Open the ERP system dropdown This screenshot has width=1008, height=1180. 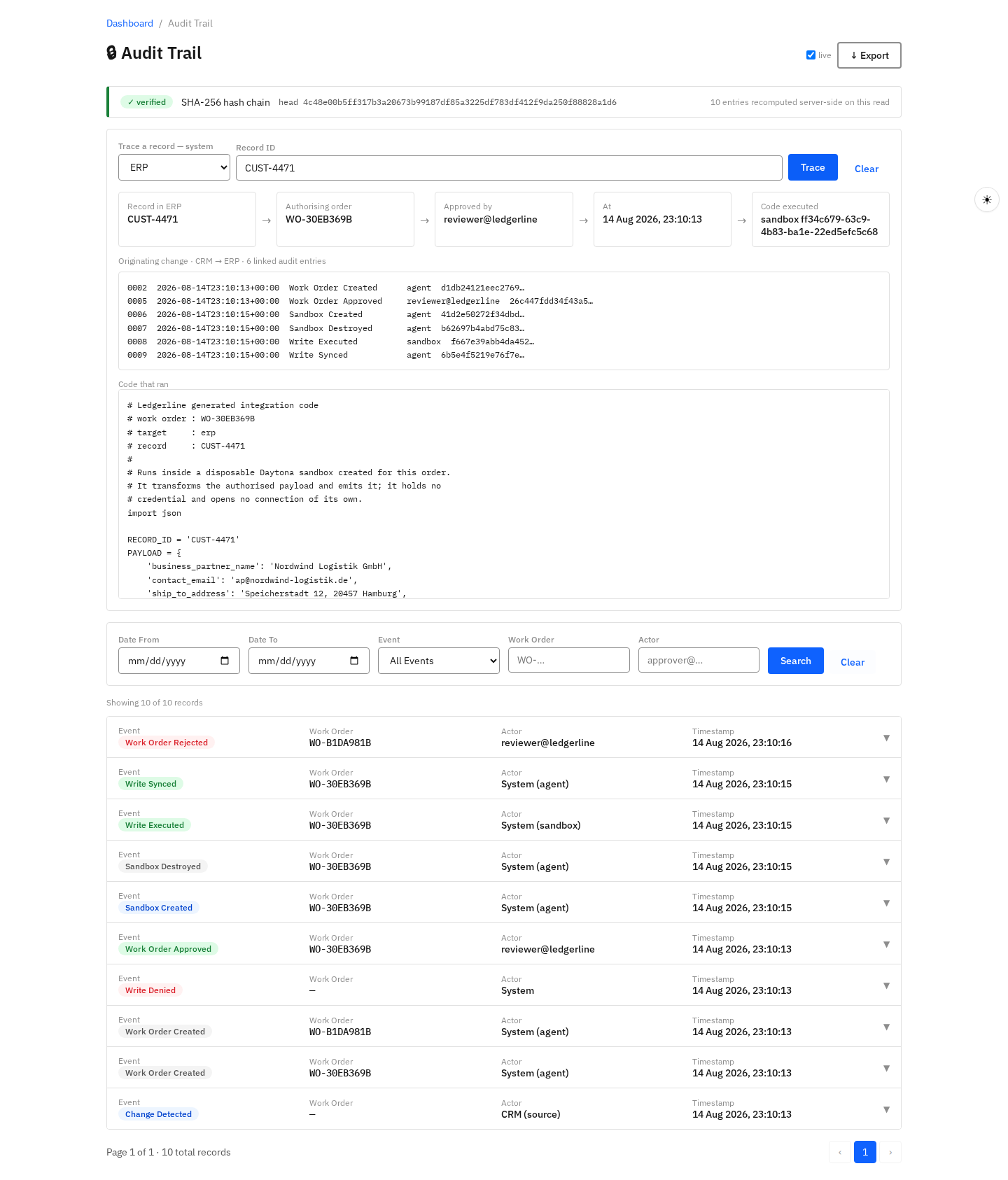[174, 167]
